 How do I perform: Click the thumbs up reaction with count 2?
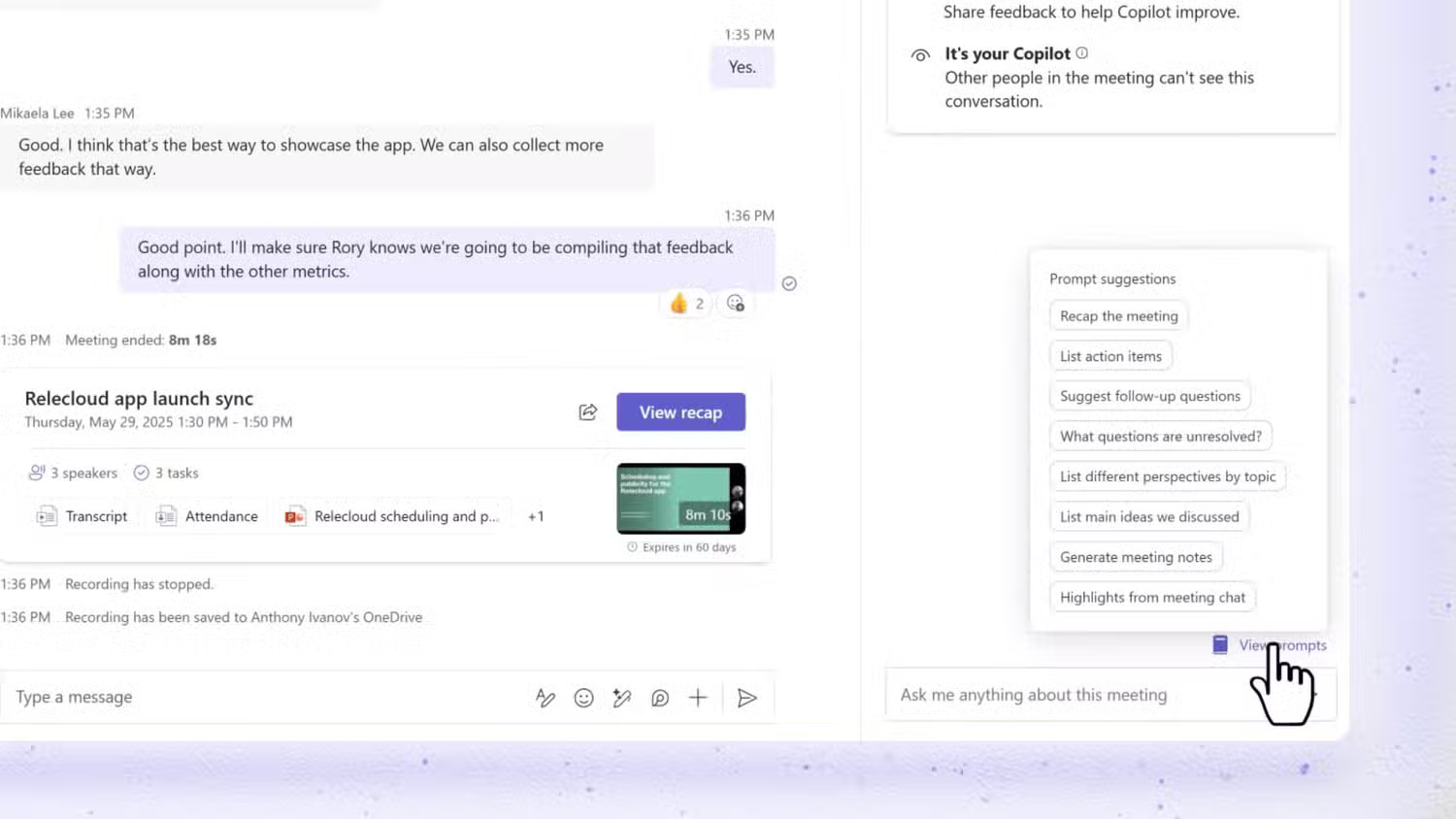click(686, 304)
